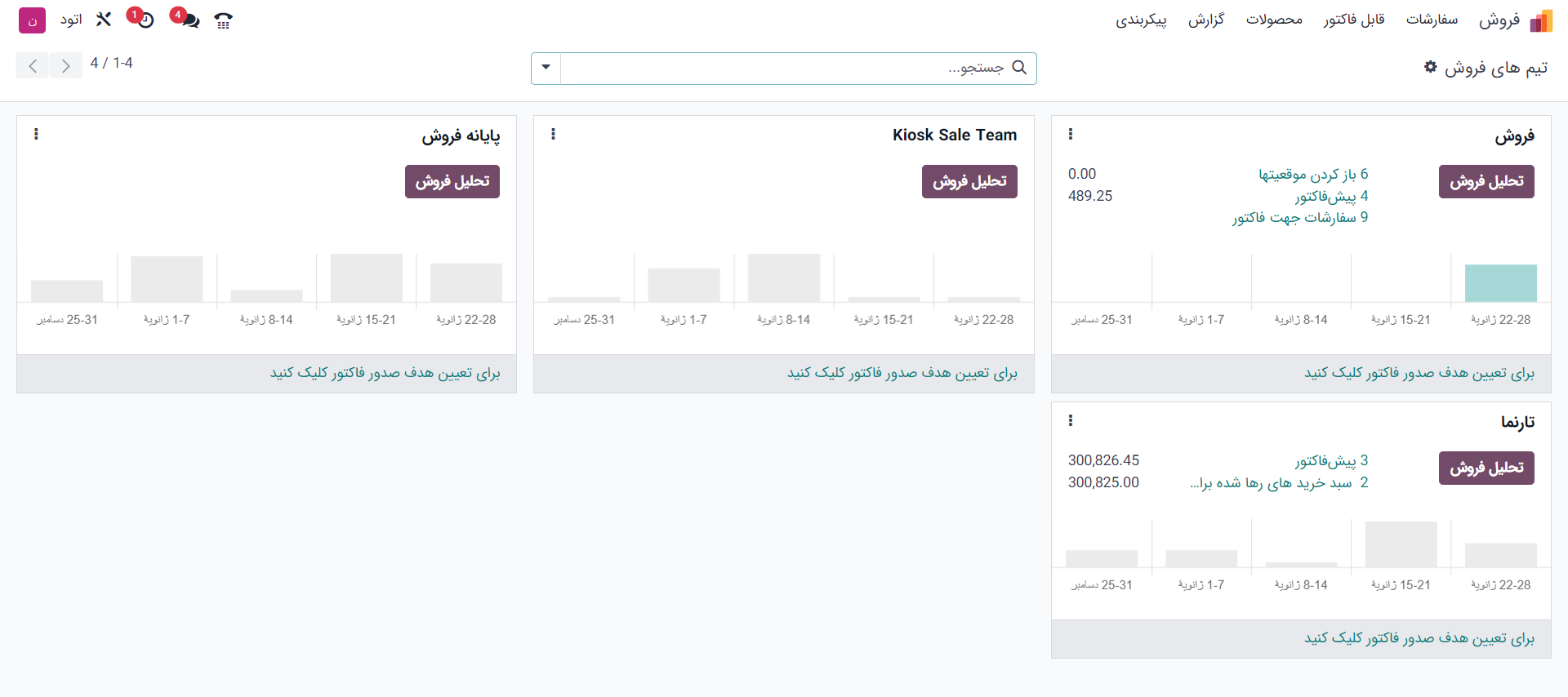
Task: Open three-dot menu on Kiosk Sale Team card
Action: [x=553, y=134]
